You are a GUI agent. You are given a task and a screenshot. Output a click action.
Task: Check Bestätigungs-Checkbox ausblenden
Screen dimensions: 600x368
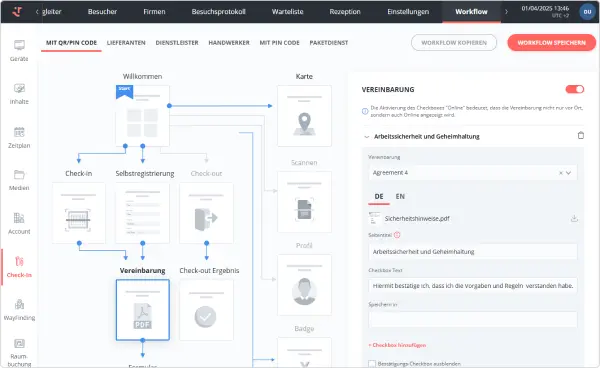coord(372,363)
